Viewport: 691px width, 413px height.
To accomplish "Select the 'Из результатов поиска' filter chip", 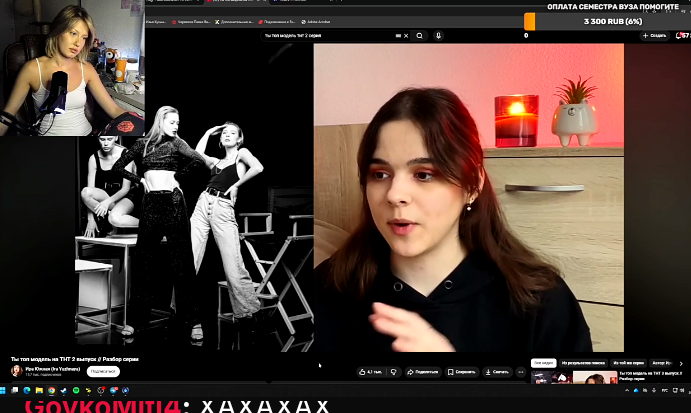I will point(583,363).
